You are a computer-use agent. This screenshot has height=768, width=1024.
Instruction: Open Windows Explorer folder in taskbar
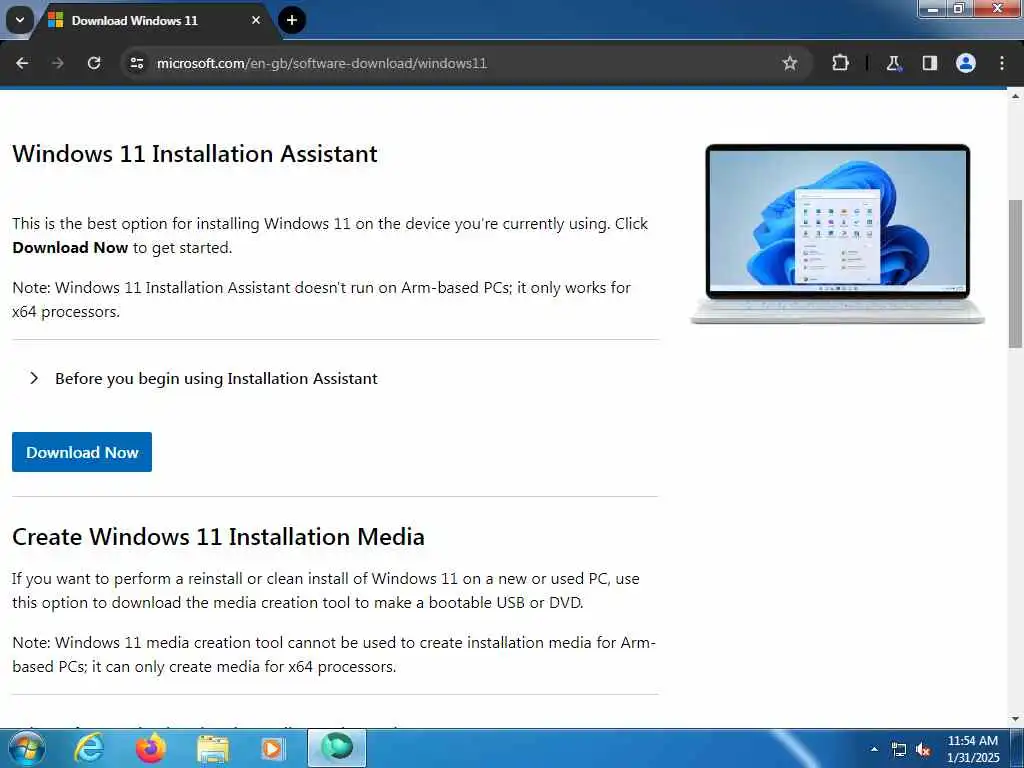(213, 748)
